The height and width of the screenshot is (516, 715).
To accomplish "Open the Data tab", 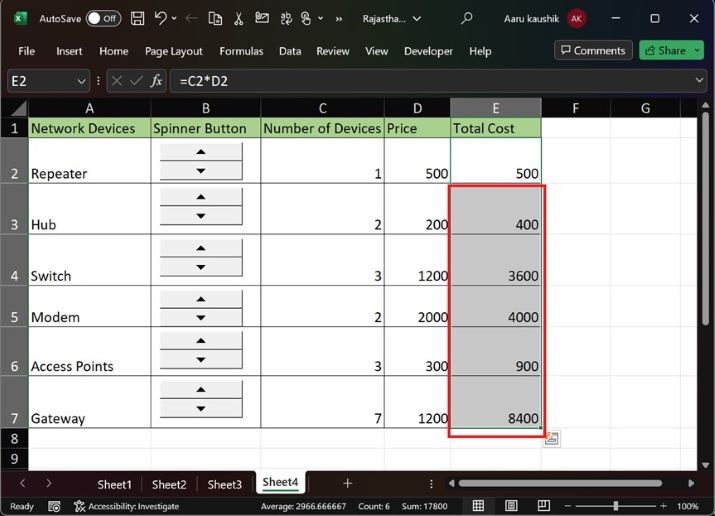I will [290, 51].
